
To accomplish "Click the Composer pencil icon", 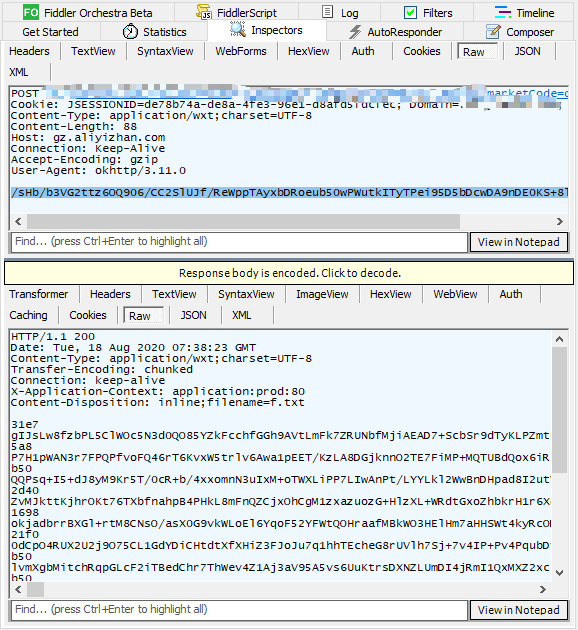I will point(493,31).
